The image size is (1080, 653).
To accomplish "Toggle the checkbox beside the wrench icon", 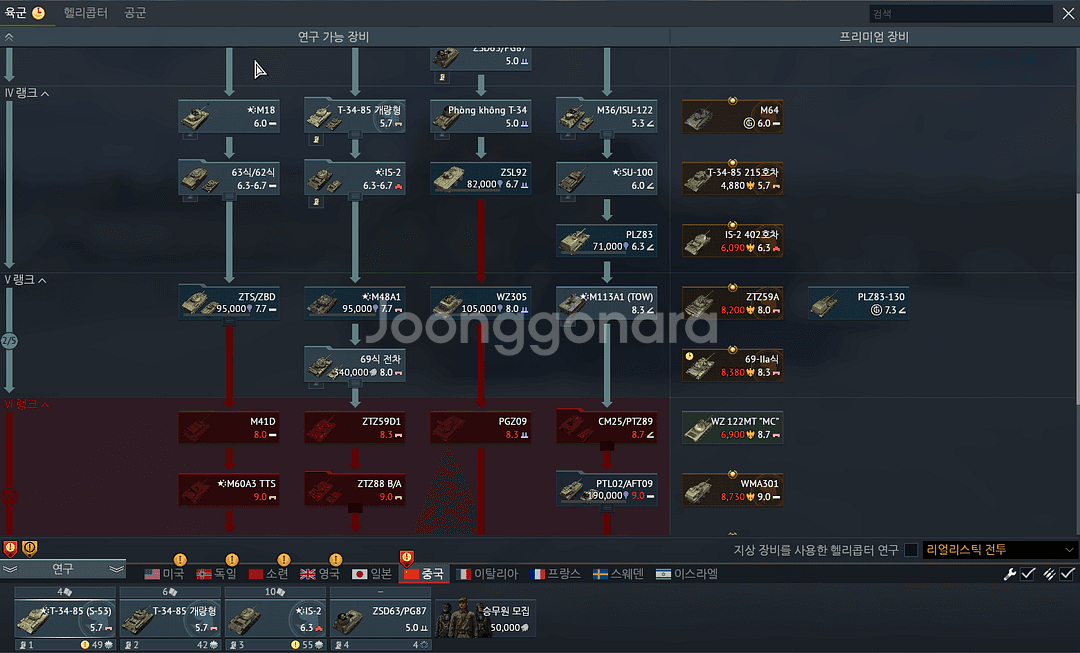I will point(1028,574).
